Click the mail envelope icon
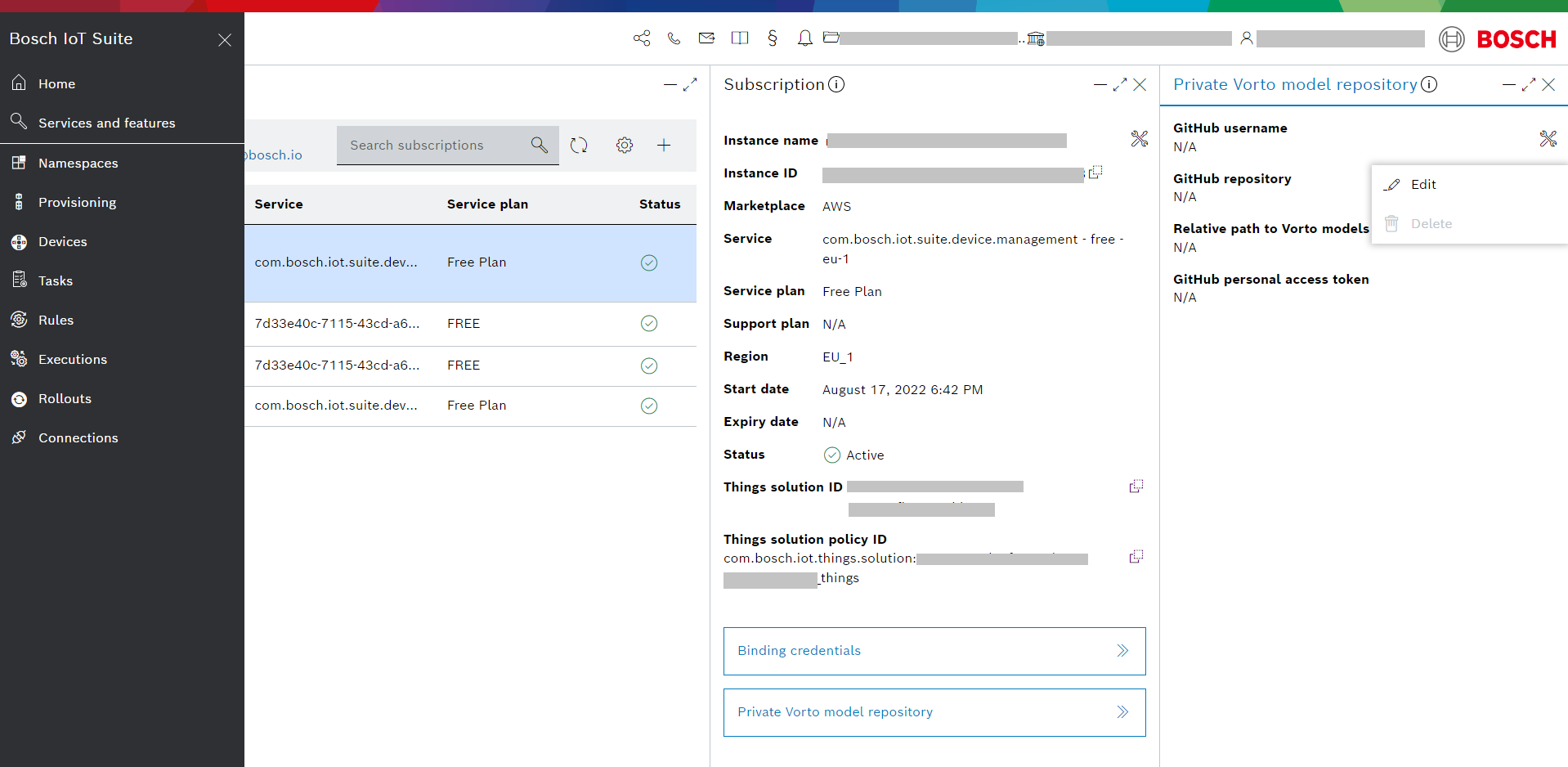Image resolution: width=1568 pixels, height=767 pixels. pyautogui.click(x=706, y=38)
